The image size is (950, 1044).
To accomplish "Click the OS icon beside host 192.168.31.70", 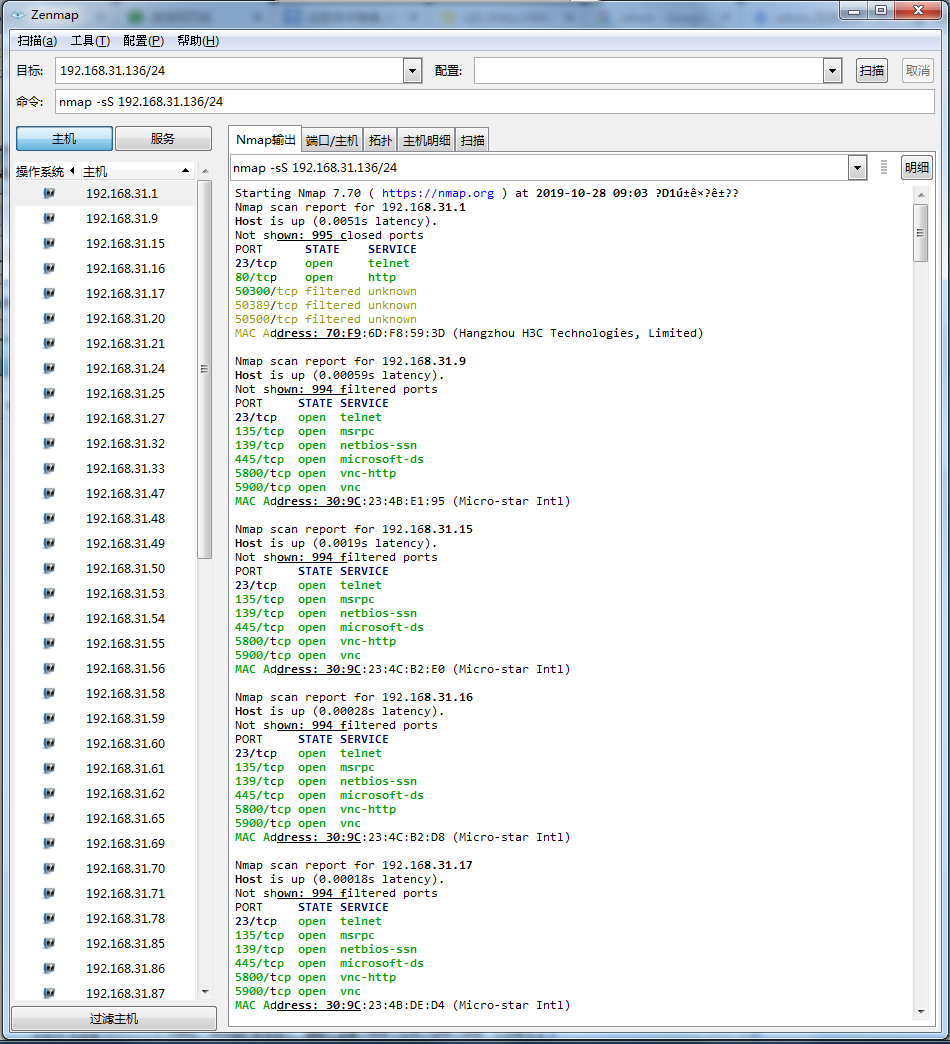I will pos(49,868).
